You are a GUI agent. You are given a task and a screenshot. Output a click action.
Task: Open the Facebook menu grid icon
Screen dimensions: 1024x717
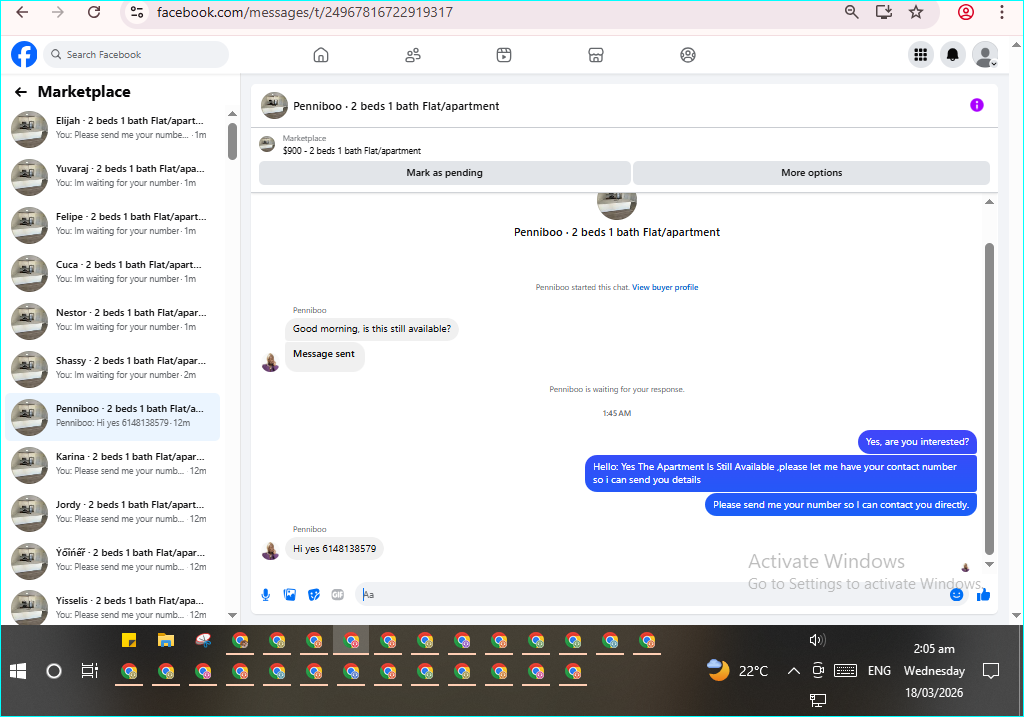coord(921,55)
